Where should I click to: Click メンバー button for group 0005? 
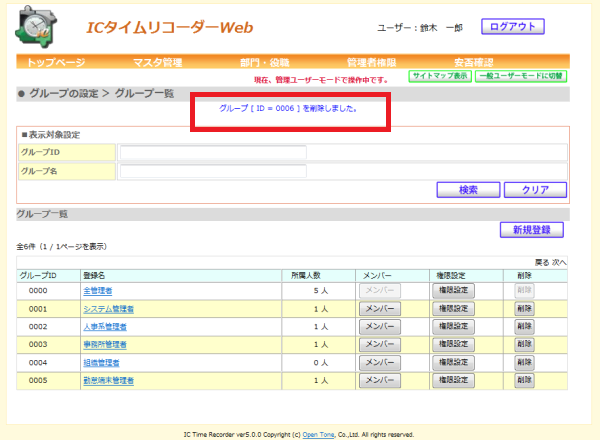(x=380, y=380)
